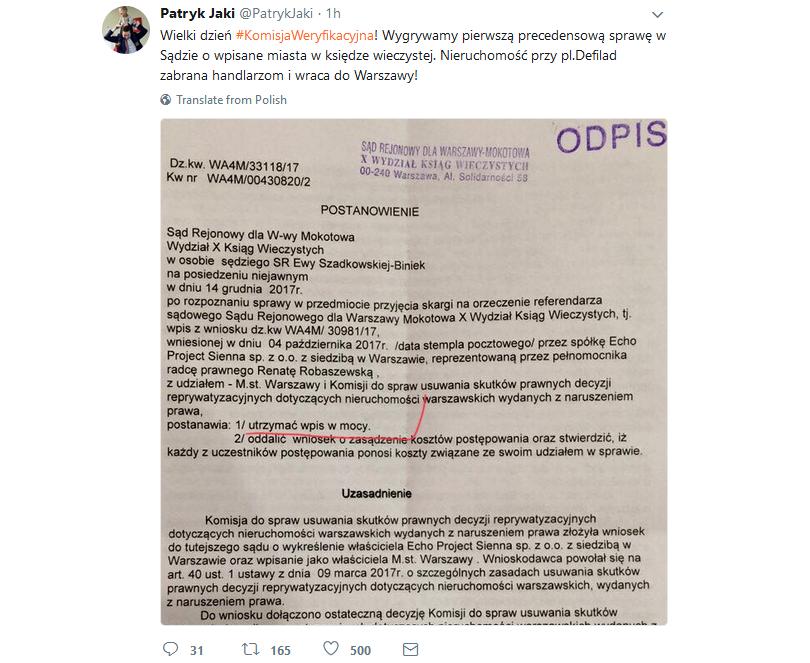
Task: View the 165 retweets count
Action: [x=281, y=650]
